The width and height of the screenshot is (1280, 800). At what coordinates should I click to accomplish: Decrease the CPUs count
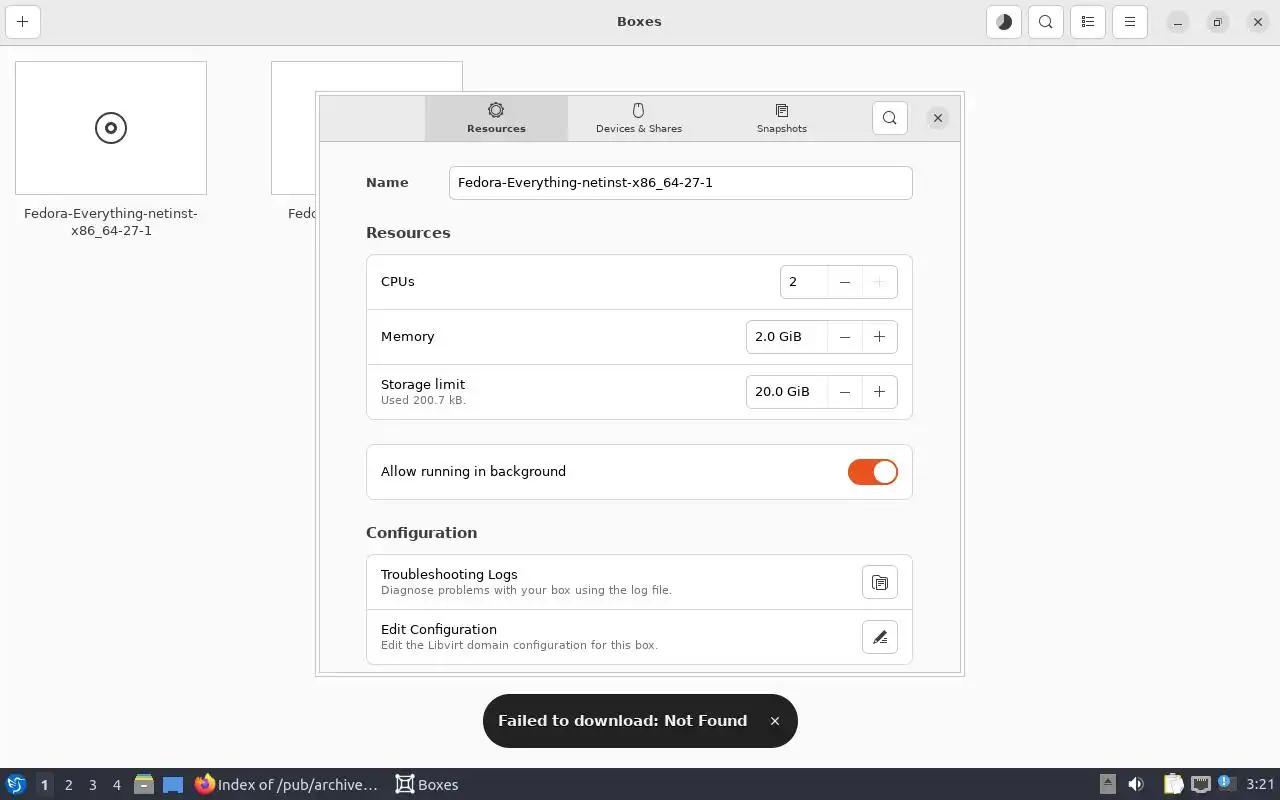coord(845,282)
